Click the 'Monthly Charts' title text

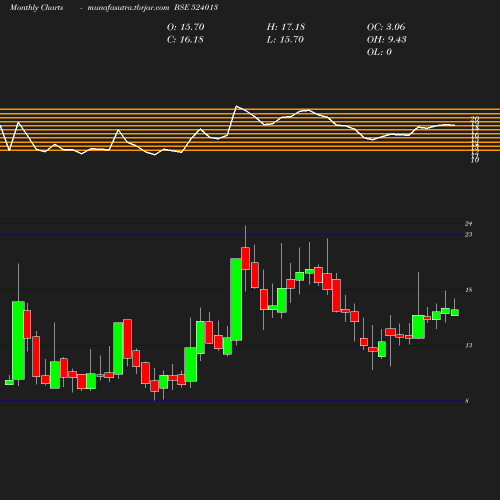pos(37,7)
